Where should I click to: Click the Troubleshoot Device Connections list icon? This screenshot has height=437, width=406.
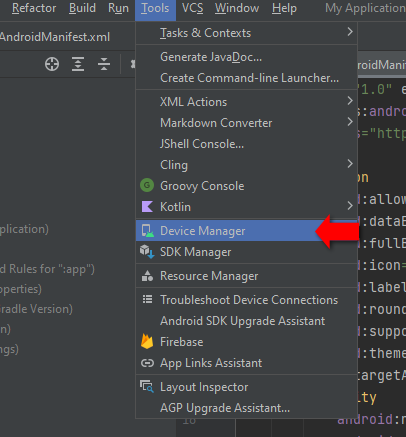click(147, 299)
